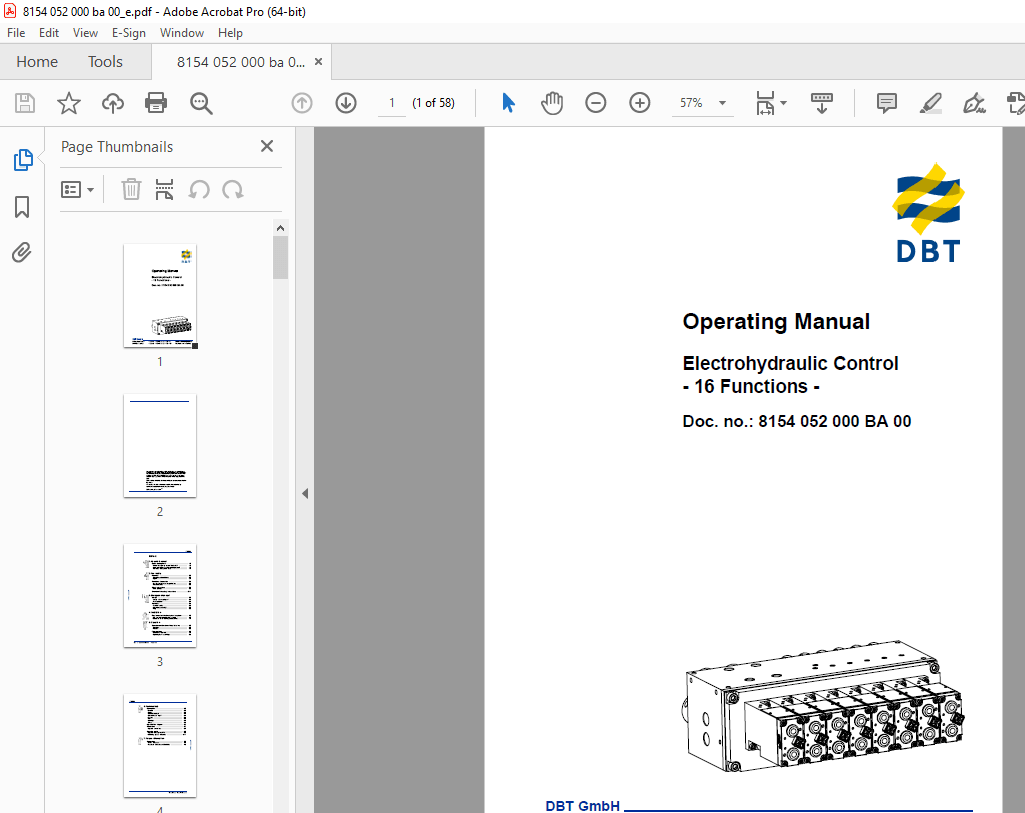Close the 8154 052 000 ba document tab
Viewport: 1025px width, 813px height.
pyautogui.click(x=318, y=61)
